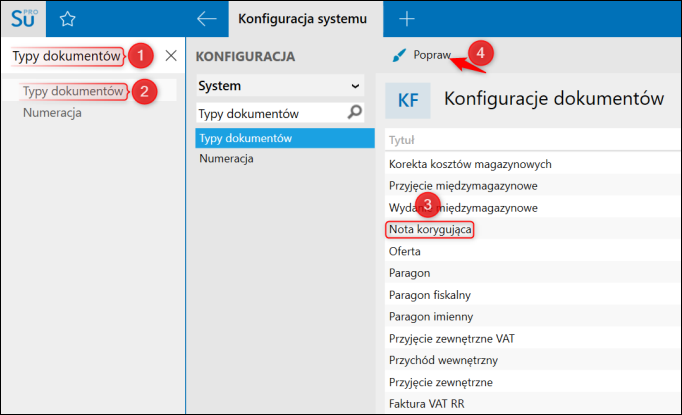Viewport: 682px width, 415px height.
Task: Sort by the Tytuł column header
Action: point(402,140)
